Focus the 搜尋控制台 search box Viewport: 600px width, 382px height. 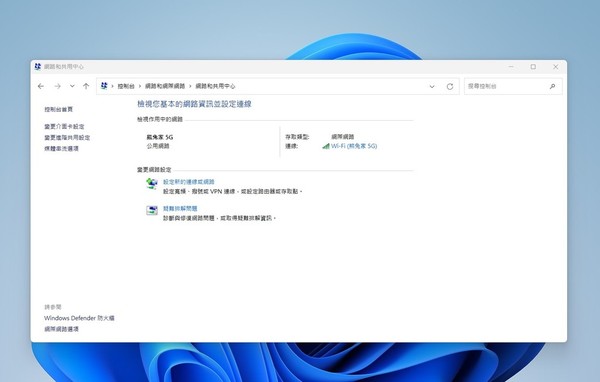click(513, 87)
